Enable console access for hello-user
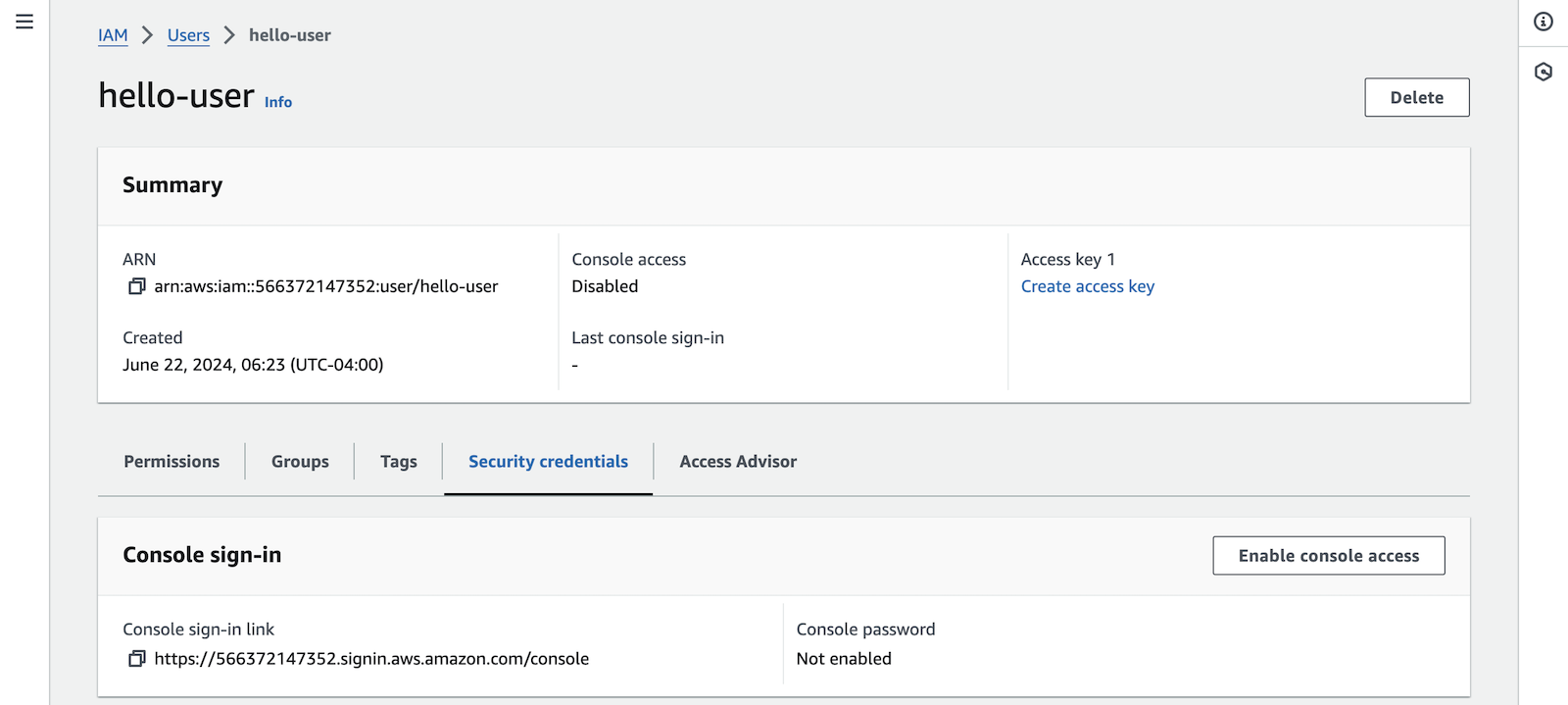1568x705 pixels. point(1328,555)
